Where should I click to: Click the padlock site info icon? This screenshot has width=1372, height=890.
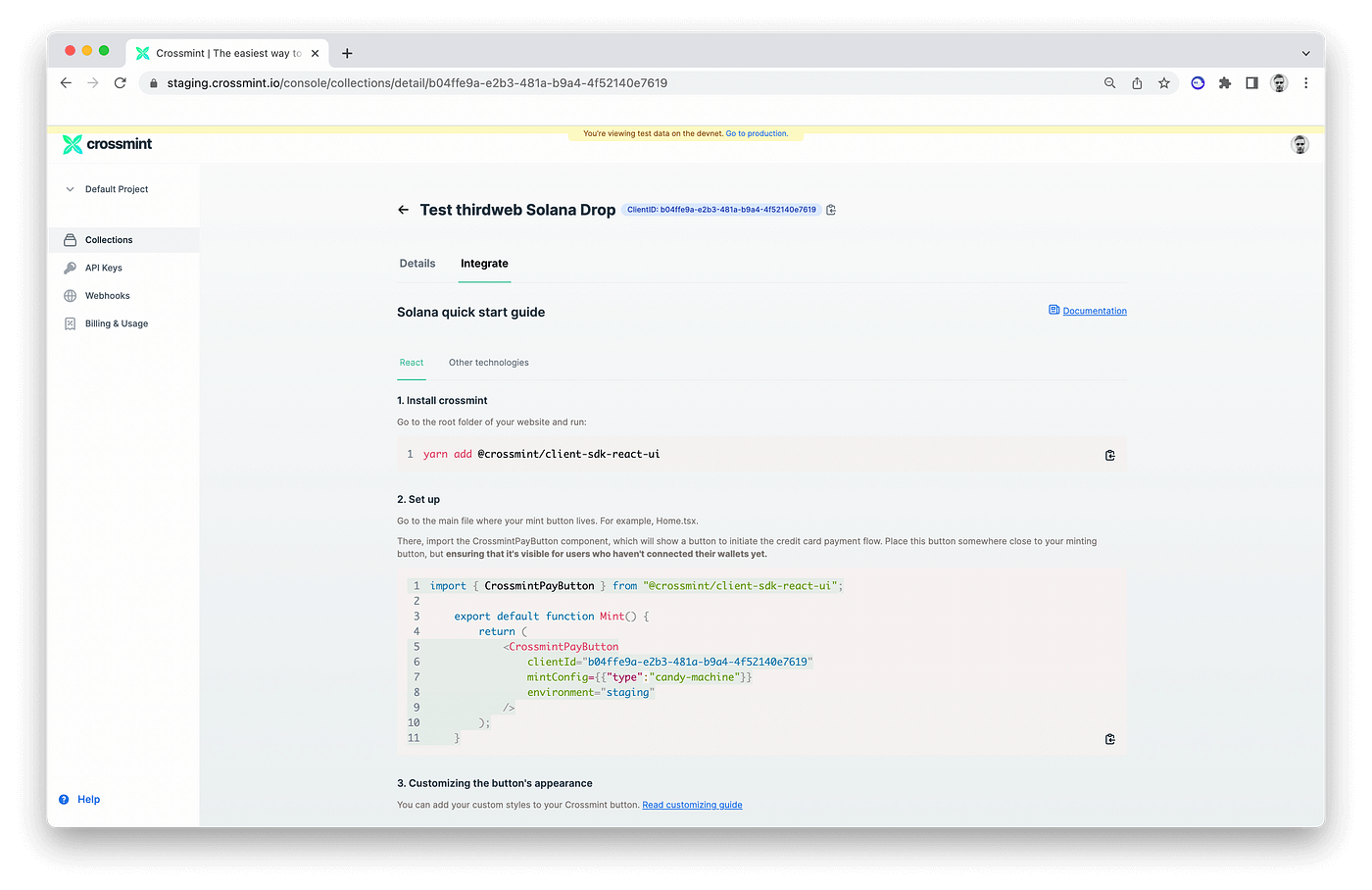[x=153, y=83]
